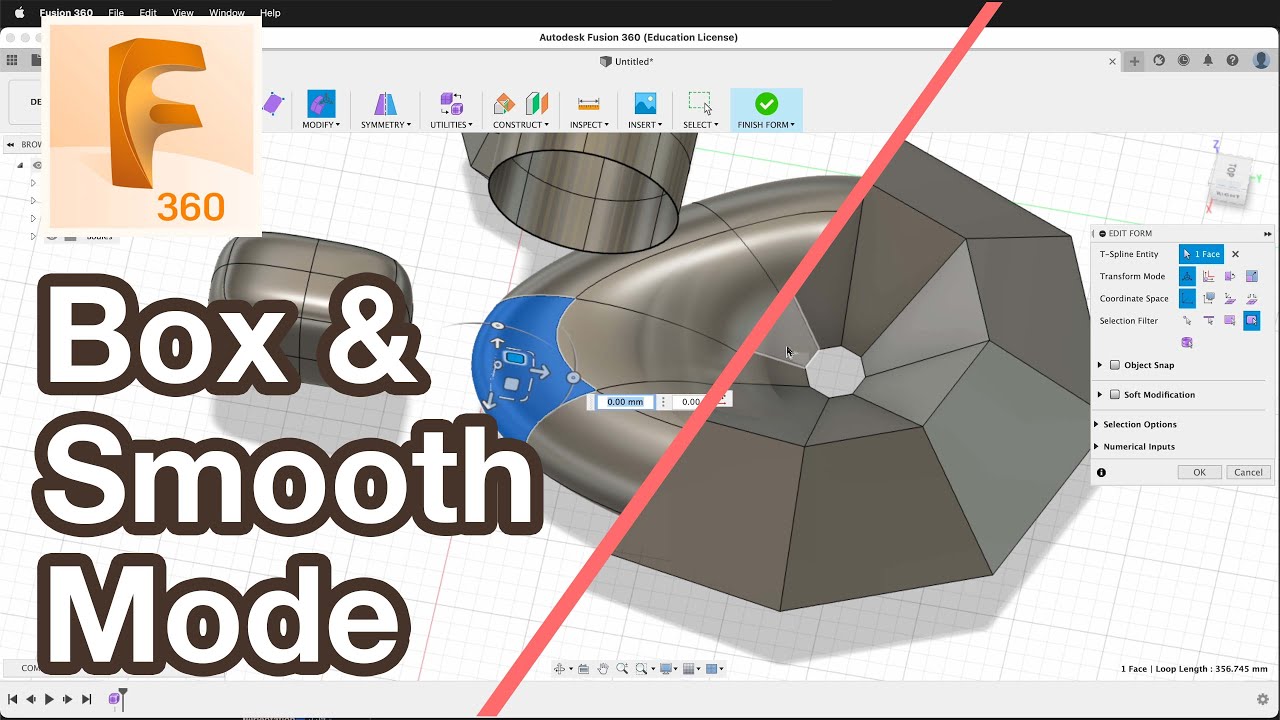This screenshot has height=720, width=1280.
Task: Click the Construct offset plane icon
Action: (505, 103)
